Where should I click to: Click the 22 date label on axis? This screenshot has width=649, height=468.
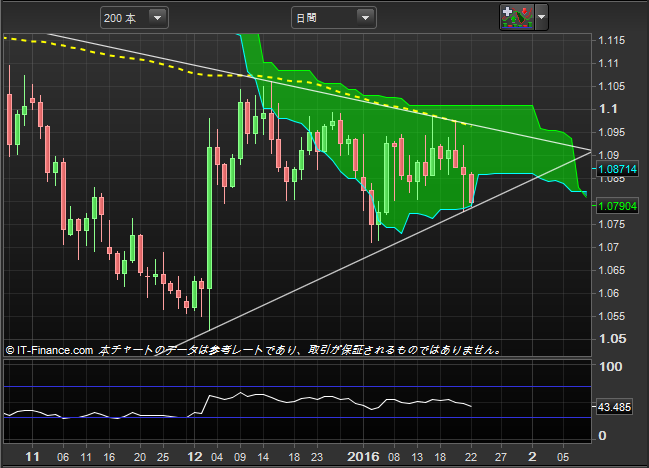click(x=471, y=457)
